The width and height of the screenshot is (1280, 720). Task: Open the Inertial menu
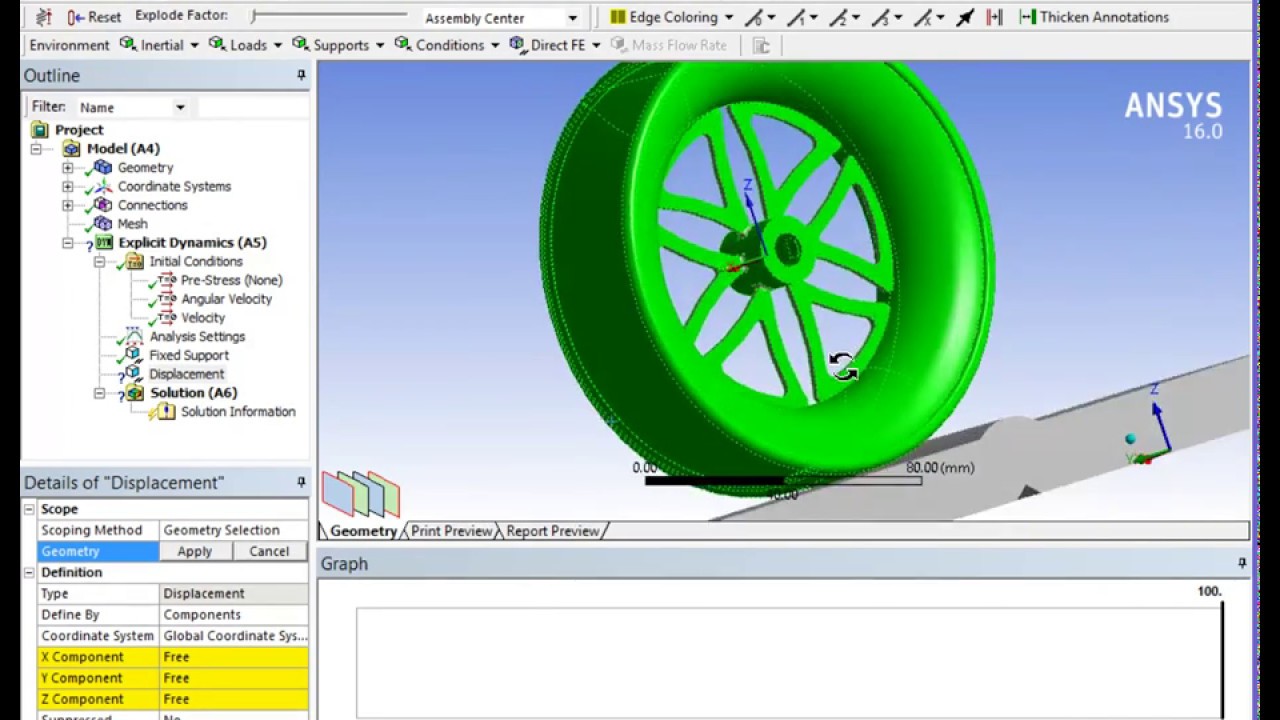[158, 45]
